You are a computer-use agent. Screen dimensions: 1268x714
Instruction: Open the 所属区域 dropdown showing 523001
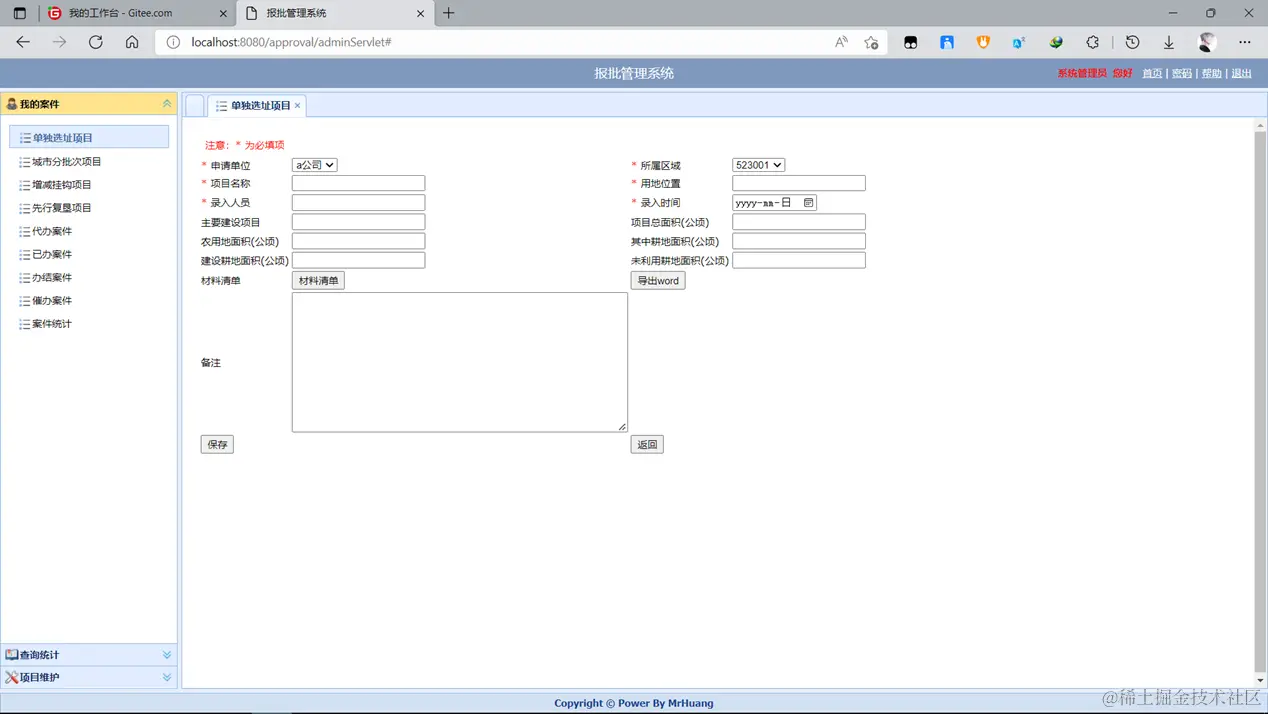758,165
